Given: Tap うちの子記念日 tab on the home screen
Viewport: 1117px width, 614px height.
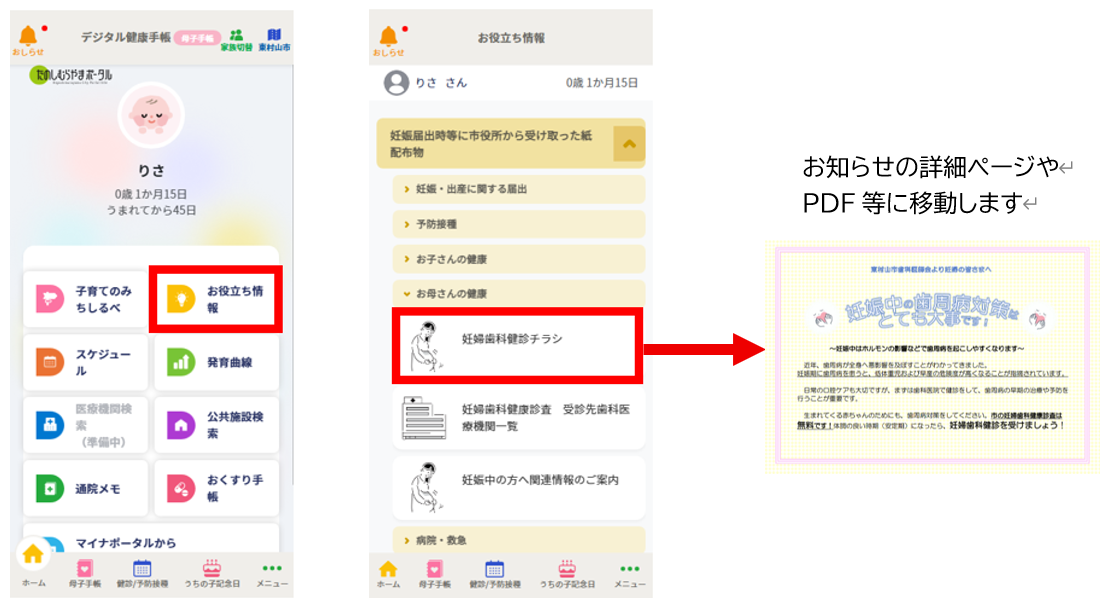Looking at the screenshot, I should [211, 574].
